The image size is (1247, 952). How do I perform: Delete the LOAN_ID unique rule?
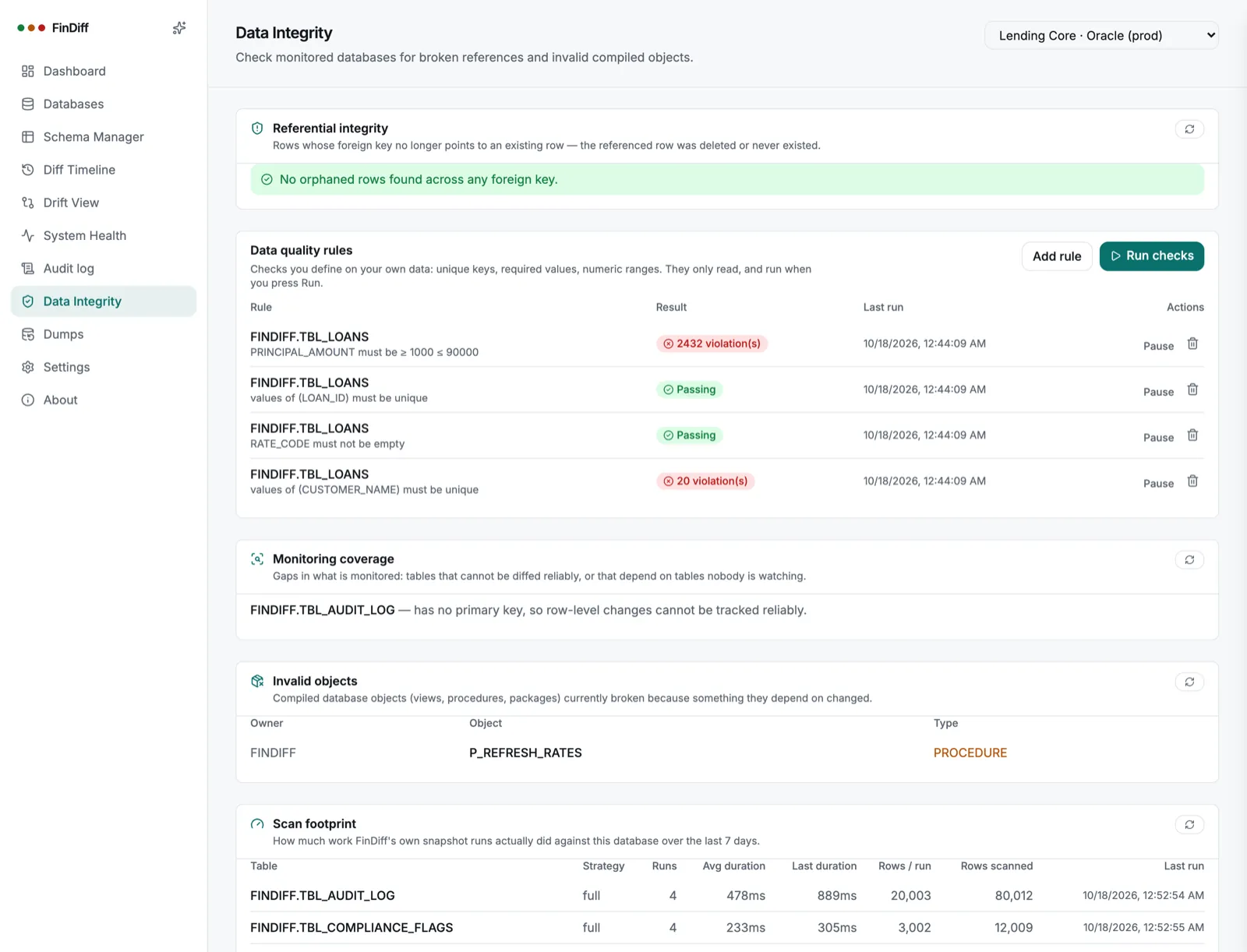(1192, 390)
